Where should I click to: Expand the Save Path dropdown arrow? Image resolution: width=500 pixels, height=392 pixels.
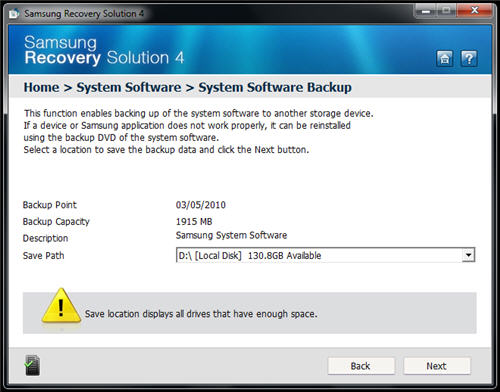pyautogui.click(x=468, y=255)
